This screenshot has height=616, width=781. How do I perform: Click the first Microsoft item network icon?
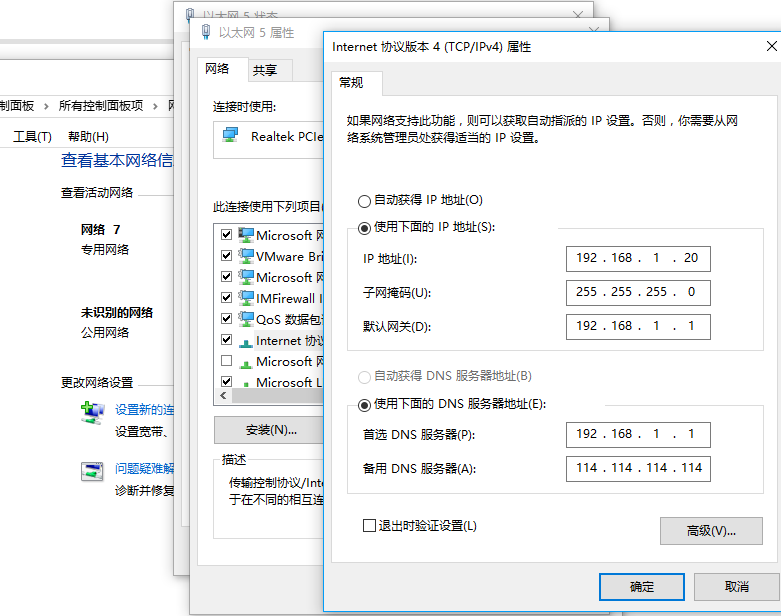pos(246,235)
